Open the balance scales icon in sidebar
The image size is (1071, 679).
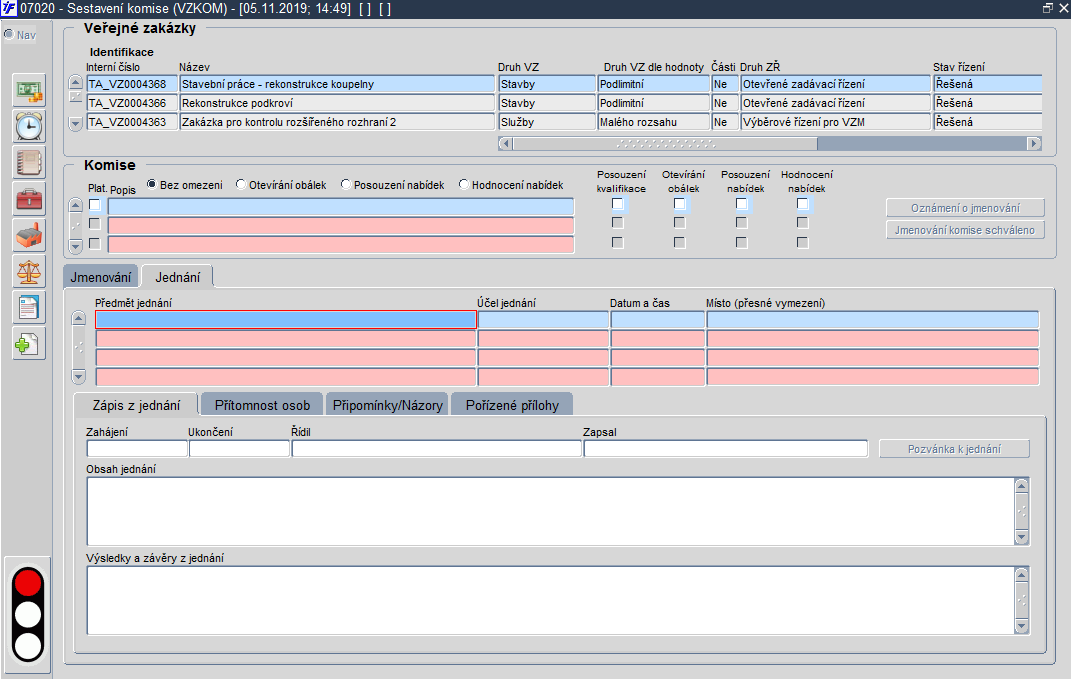[29, 272]
